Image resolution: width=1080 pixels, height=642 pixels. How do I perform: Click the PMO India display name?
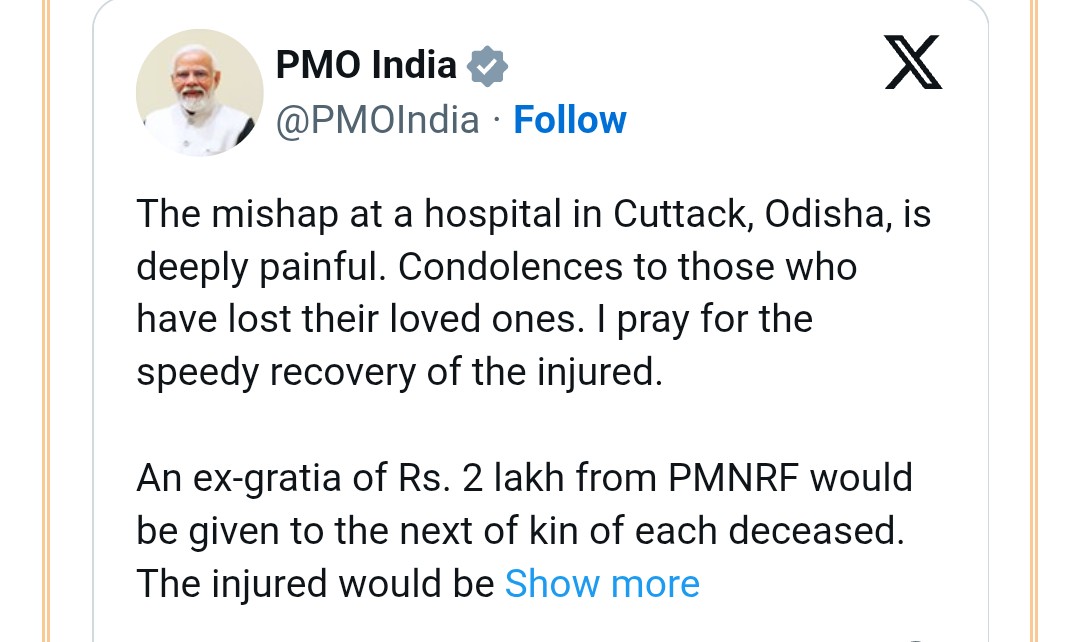point(366,67)
